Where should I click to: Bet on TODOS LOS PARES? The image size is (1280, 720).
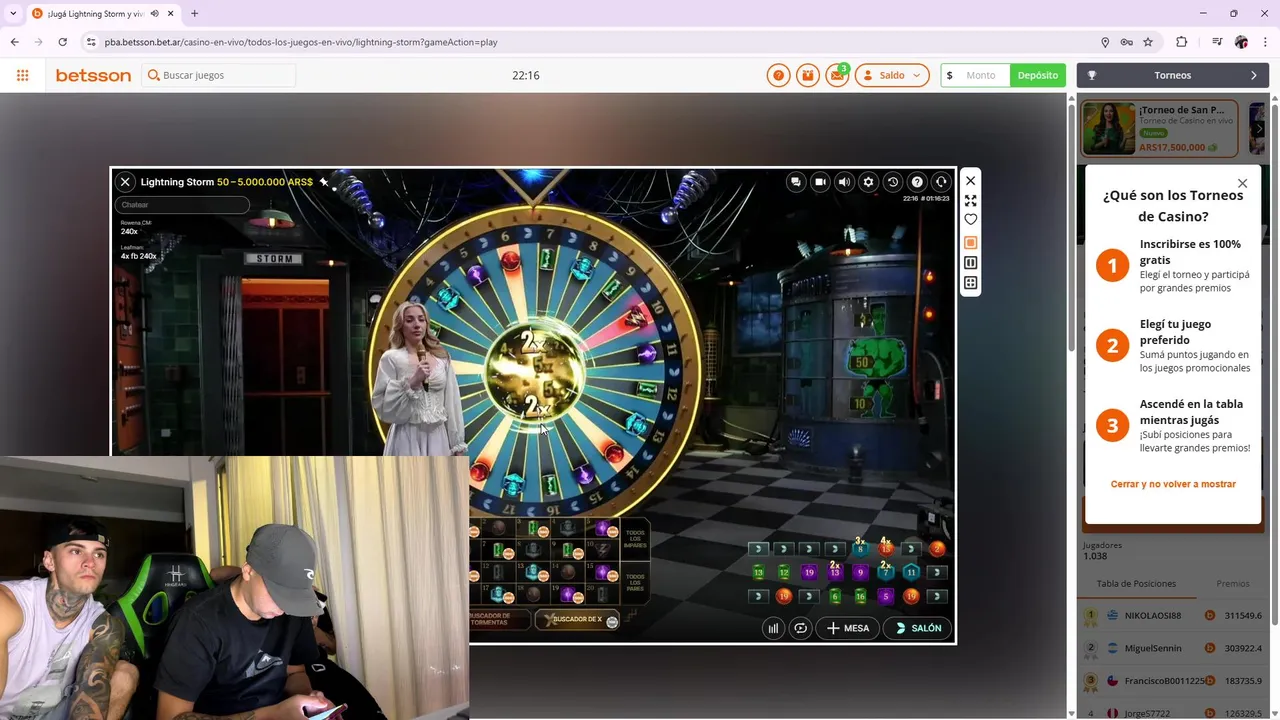click(634, 583)
